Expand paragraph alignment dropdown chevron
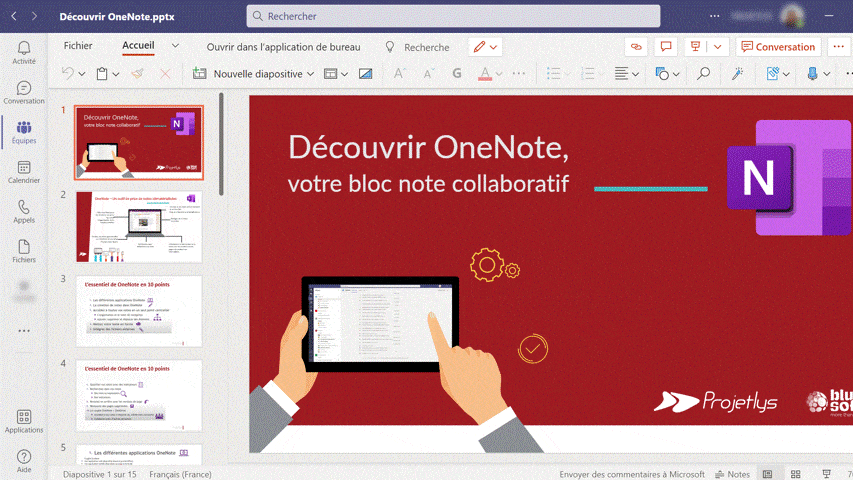Image resolution: width=853 pixels, height=480 pixels. [635, 74]
